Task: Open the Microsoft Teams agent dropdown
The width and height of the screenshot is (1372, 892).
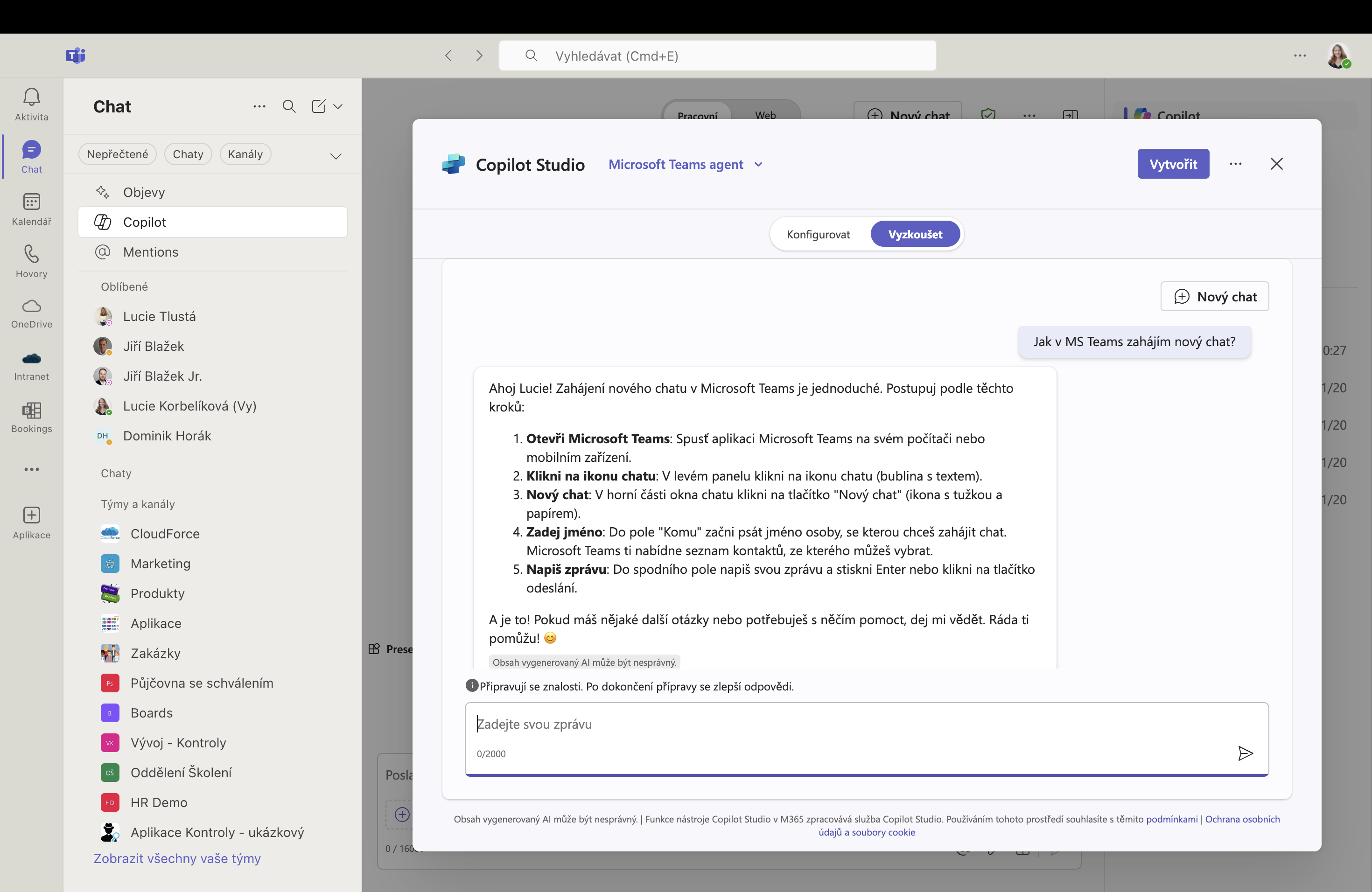Action: point(686,164)
